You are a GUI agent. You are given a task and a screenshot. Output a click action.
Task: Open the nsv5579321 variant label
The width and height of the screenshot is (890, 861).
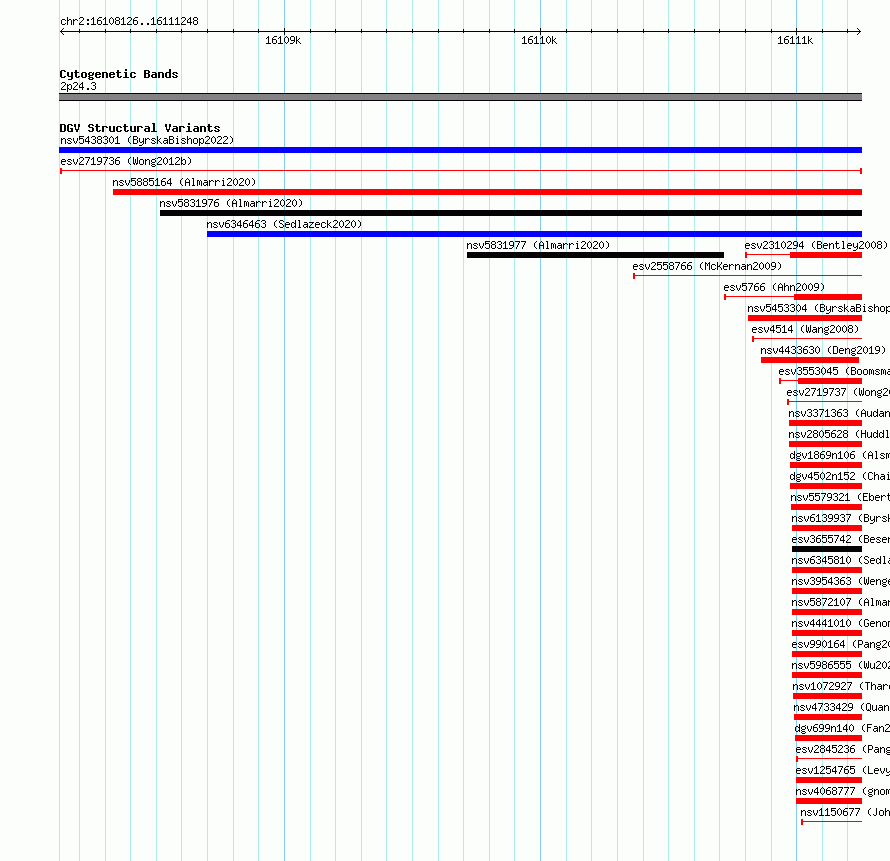tap(840, 497)
